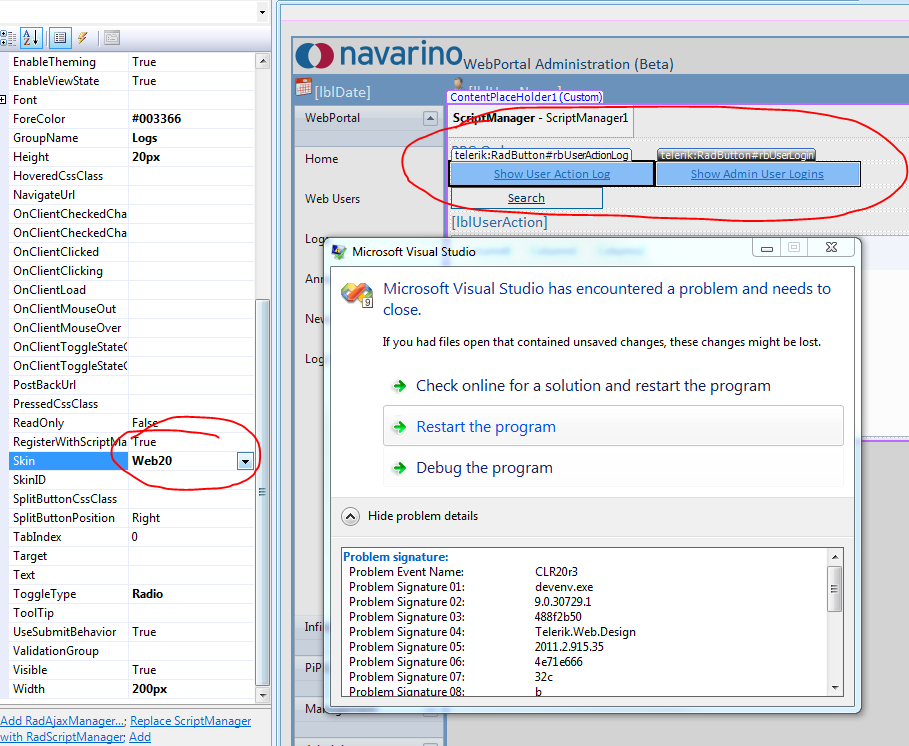Click the Search button in designer
The image size is (909, 746).
click(x=526, y=198)
